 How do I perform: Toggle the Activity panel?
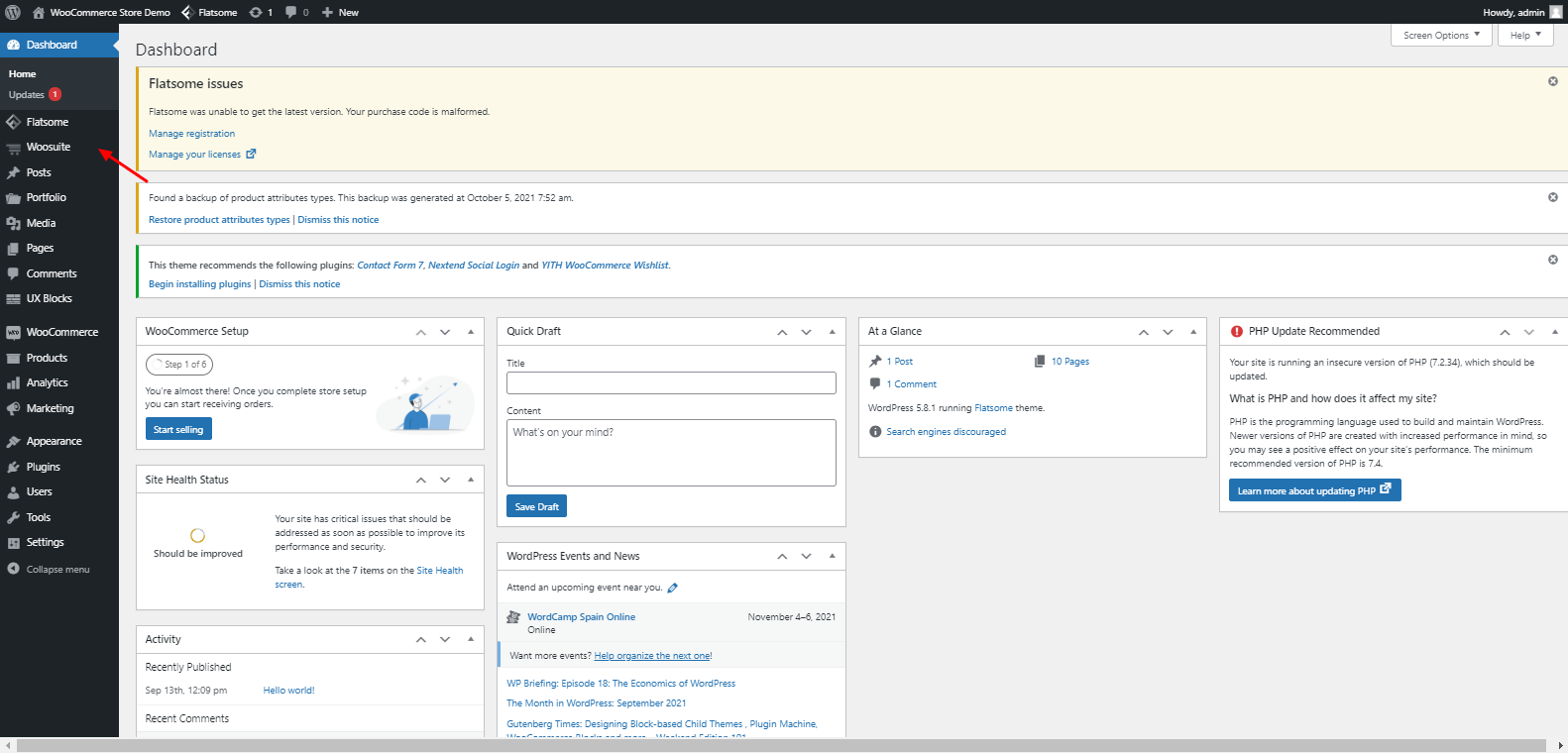click(470, 639)
